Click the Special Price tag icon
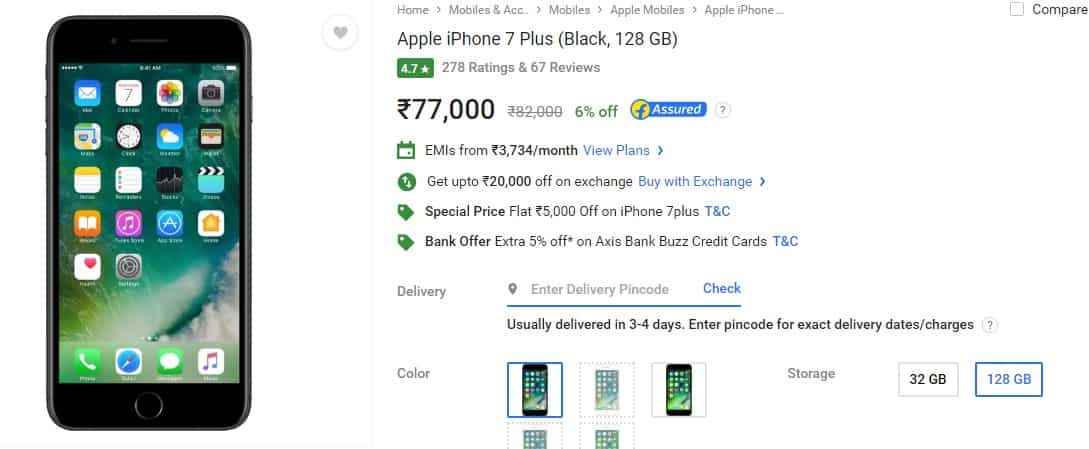Image resolution: width=1089 pixels, height=449 pixels. click(x=406, y=212)
